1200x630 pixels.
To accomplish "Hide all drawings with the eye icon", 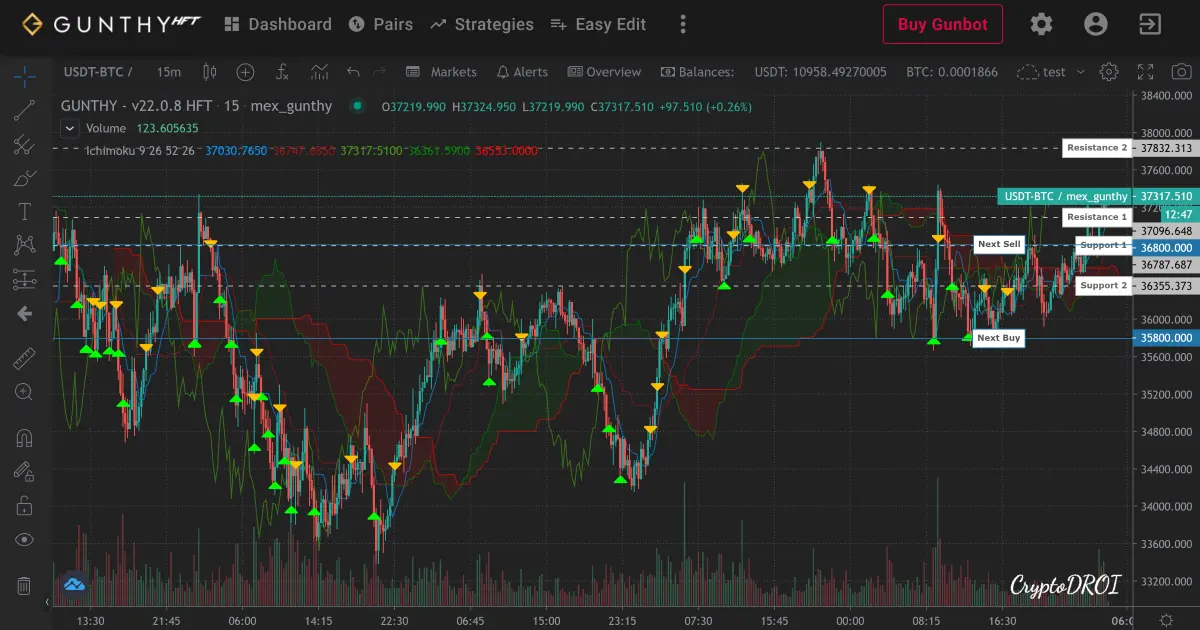I will point(24,539).
